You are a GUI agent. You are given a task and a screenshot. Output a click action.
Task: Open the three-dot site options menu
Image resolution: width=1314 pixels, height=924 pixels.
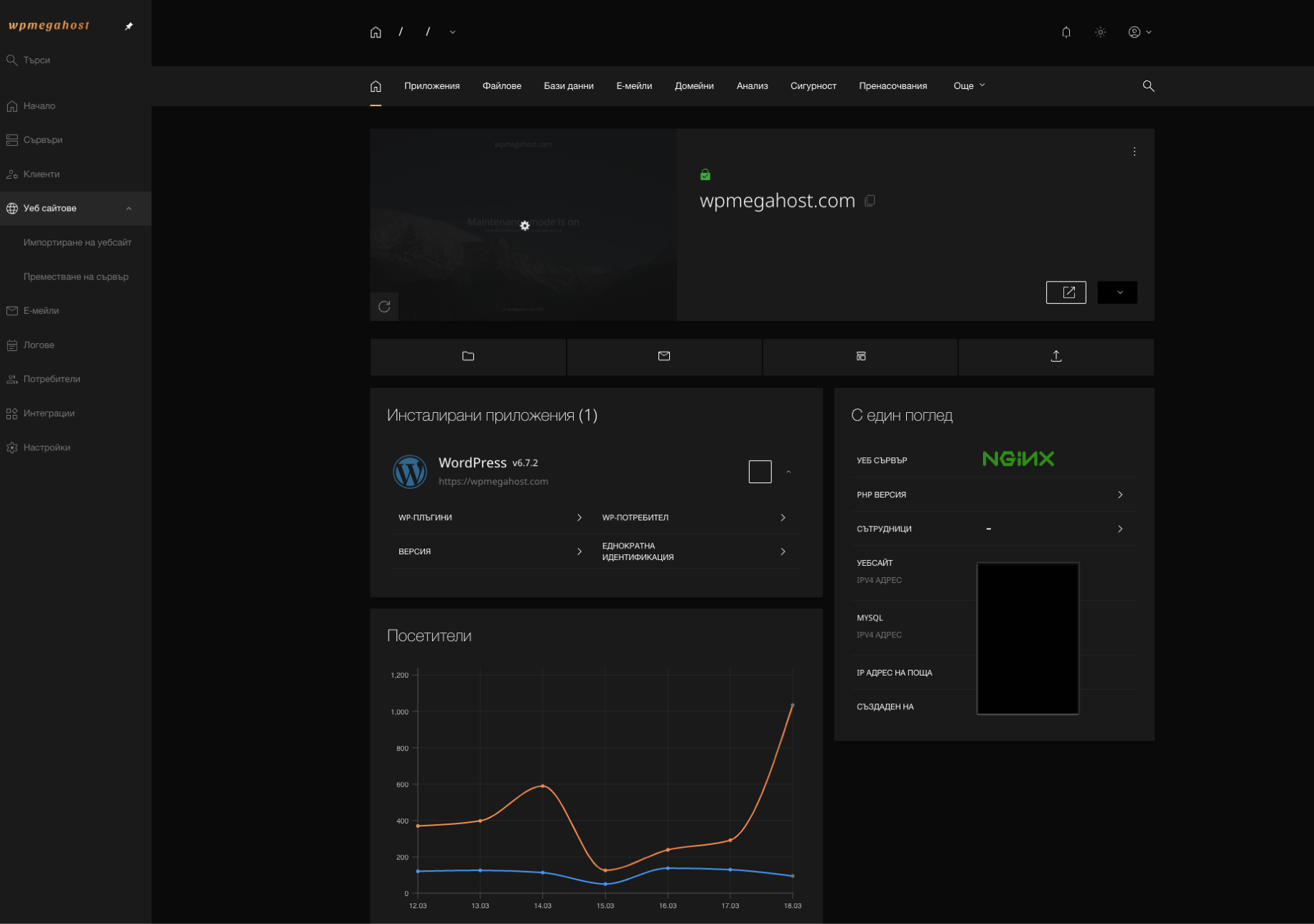[1134, 151]
